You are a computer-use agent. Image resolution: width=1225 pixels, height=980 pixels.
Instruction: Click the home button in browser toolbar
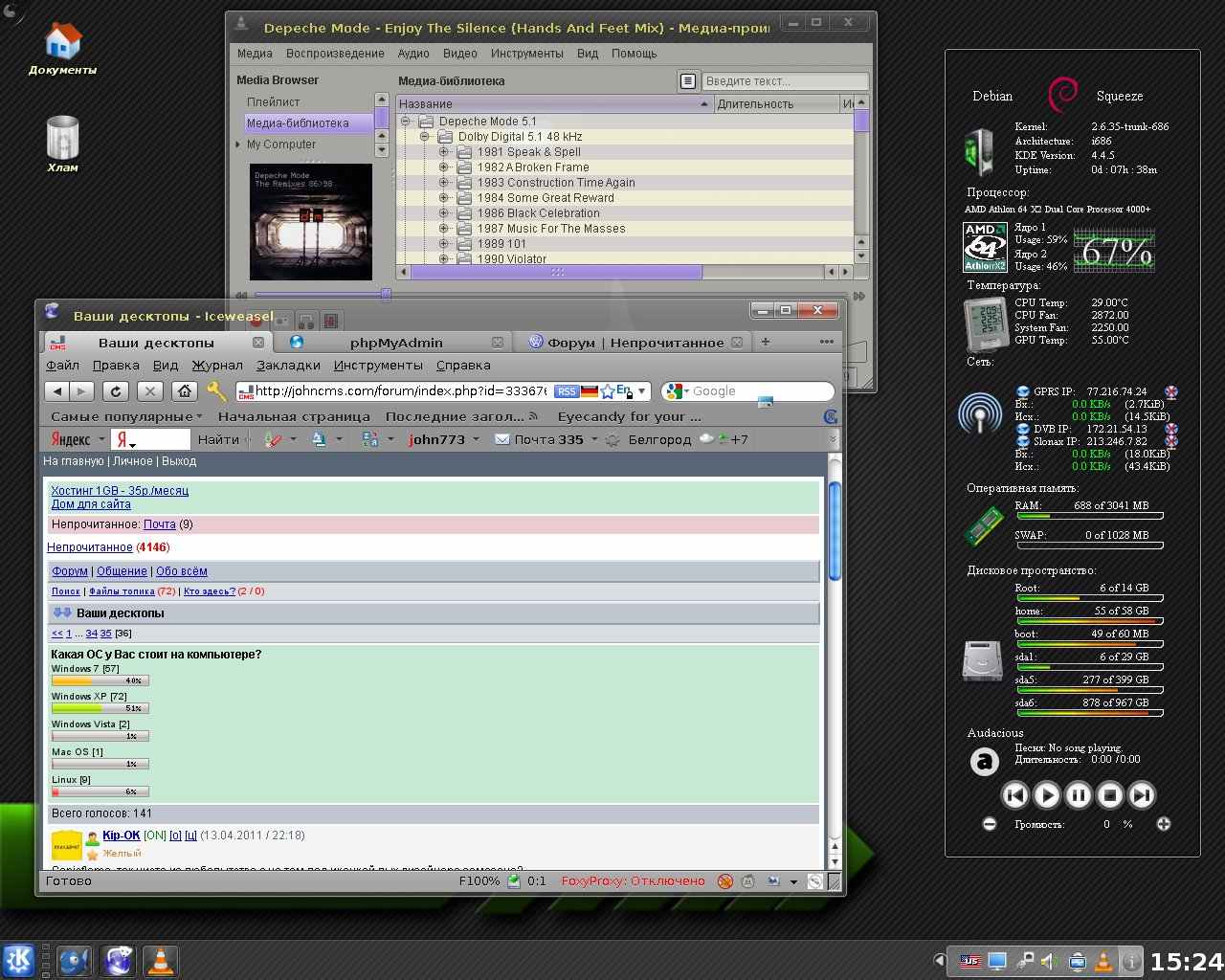coord(184,390)
